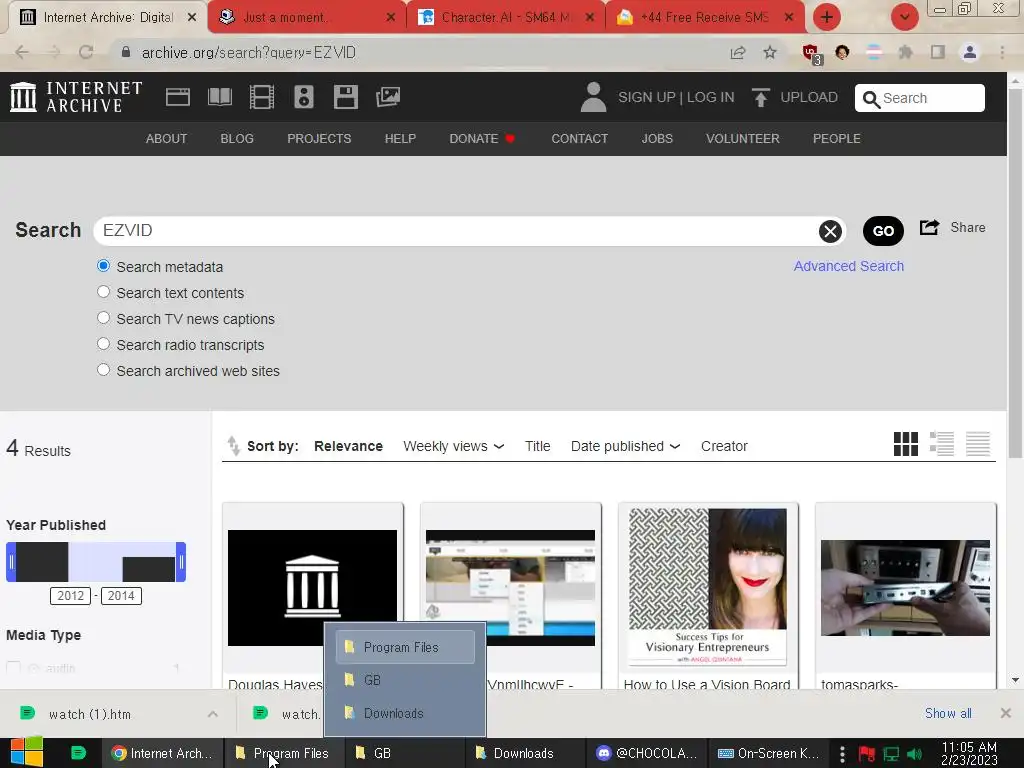This screenshot has height=768, width=1024.
Task: Open the Images icon in the header
Action: tap(388, 97)
